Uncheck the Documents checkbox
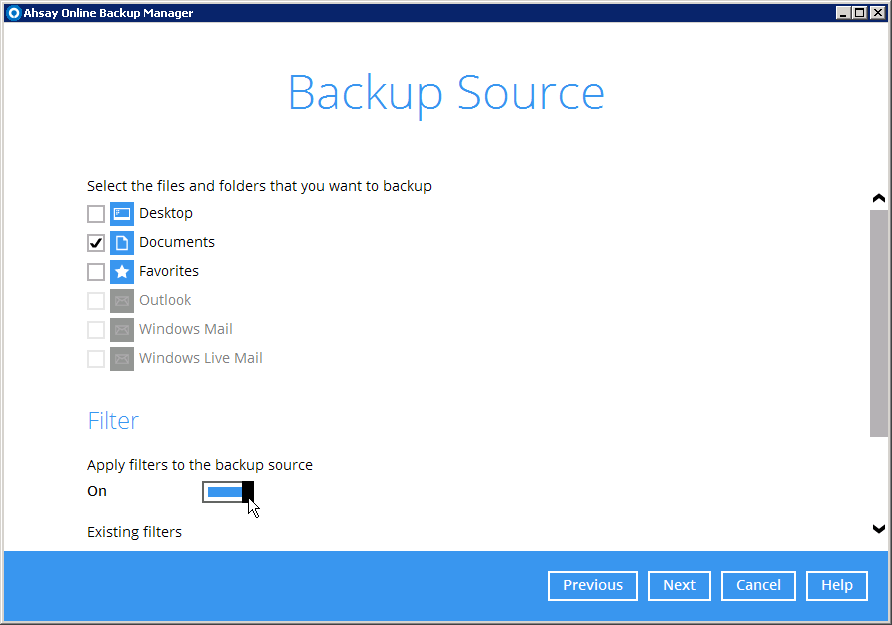The height and width of the screenshot is (625, 892). coord(96,243)
